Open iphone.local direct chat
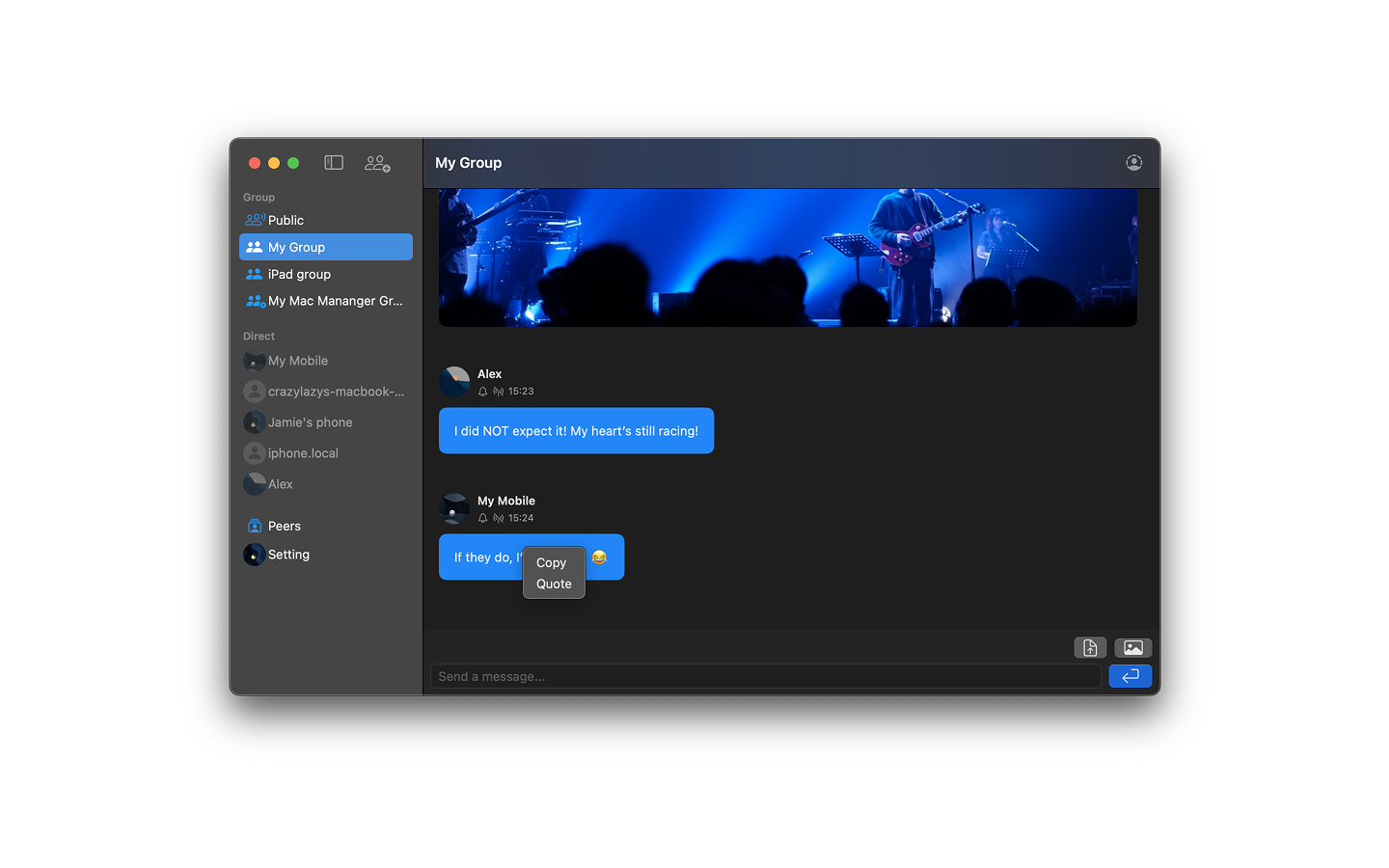This screenshot has height=868, width=1389. pyautogui.click(x=326, y=453)
